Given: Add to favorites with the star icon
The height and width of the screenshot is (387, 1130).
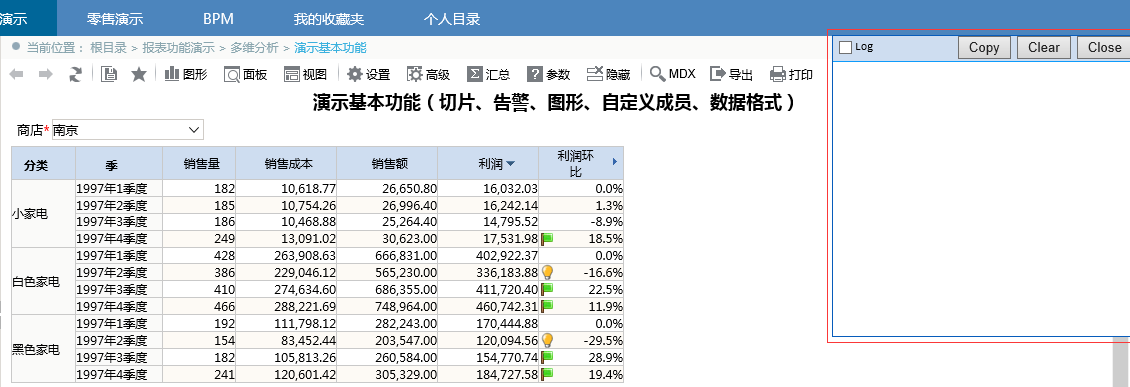Looking at the screenshot, I should click(x=138, y=74).
